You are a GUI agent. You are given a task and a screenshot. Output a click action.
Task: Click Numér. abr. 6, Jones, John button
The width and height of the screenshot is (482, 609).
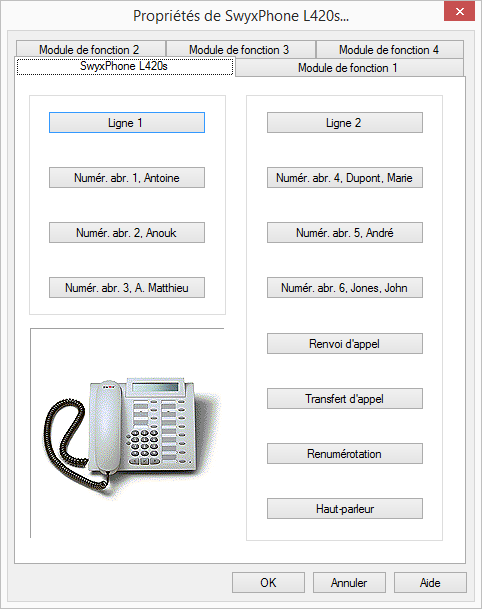(345, 288)
